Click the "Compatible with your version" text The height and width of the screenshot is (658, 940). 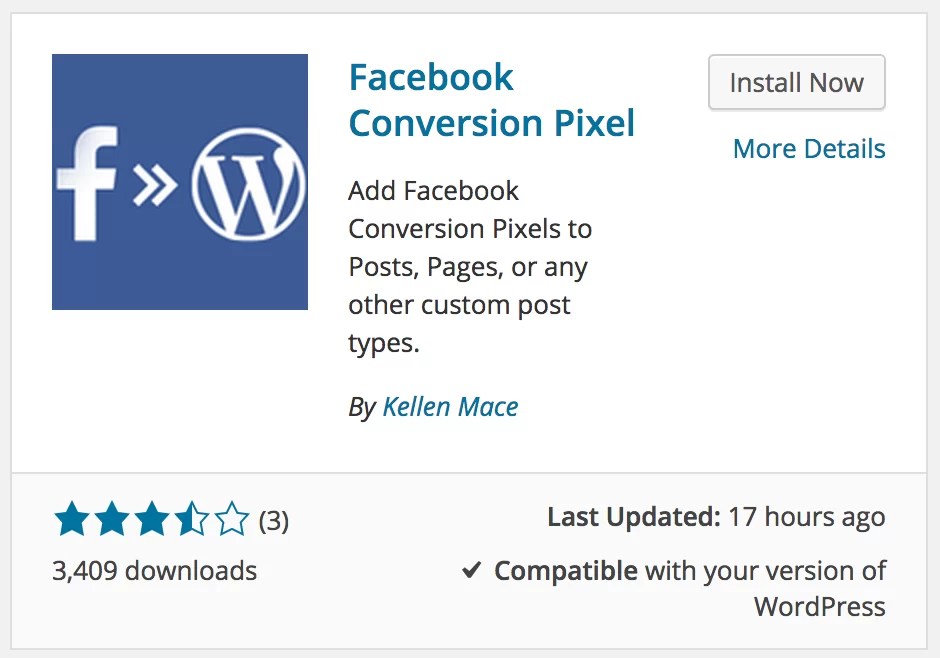click(690, 571)
